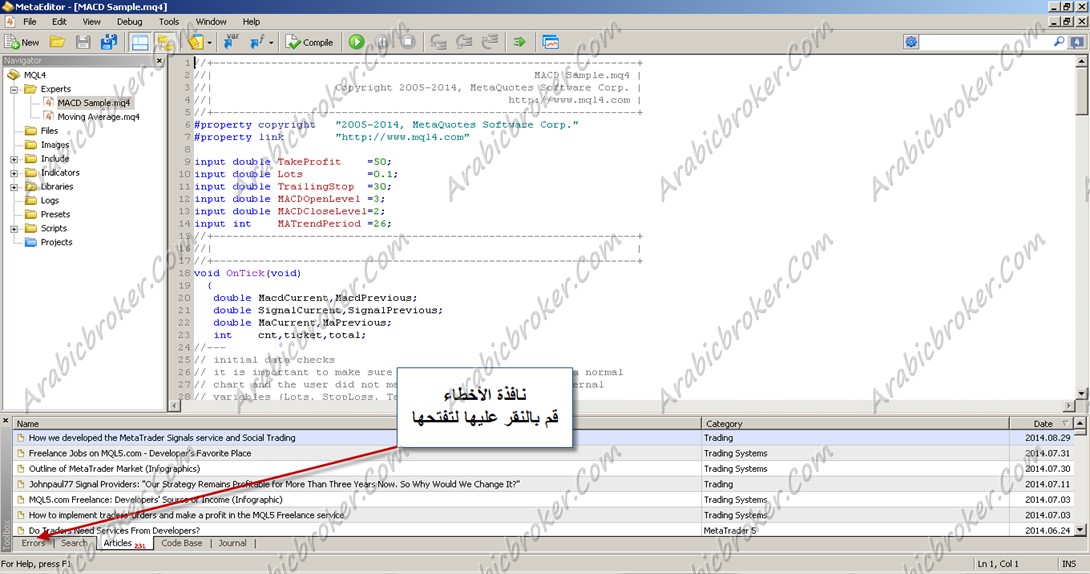
Task: Select the Projects folder
Action: pyautogui.click(x=56, y=242)
